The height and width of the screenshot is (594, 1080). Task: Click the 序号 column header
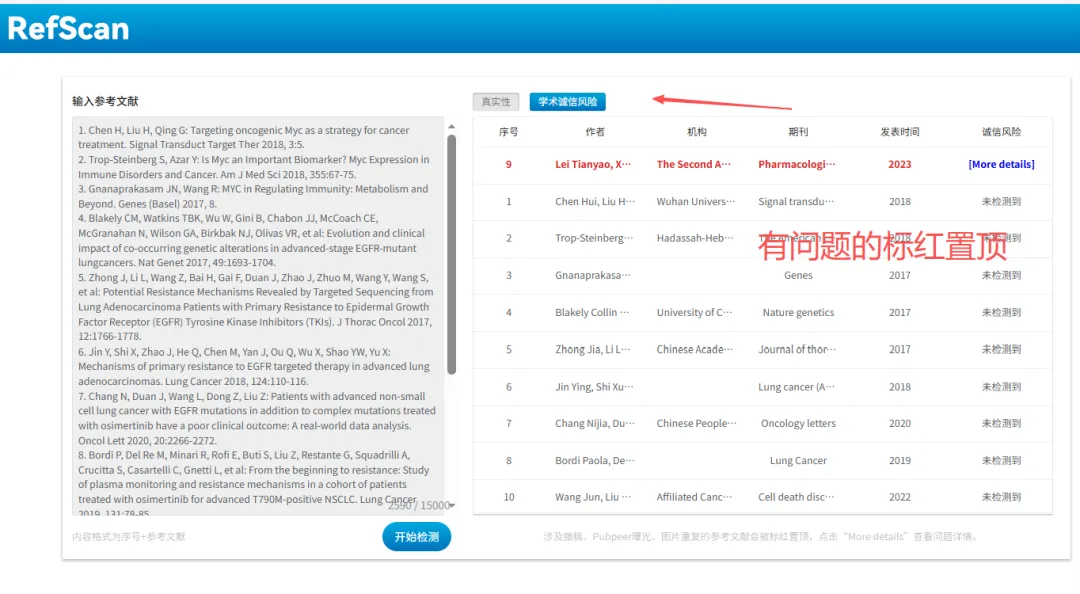pyautogui.click(x=508, y=132)
